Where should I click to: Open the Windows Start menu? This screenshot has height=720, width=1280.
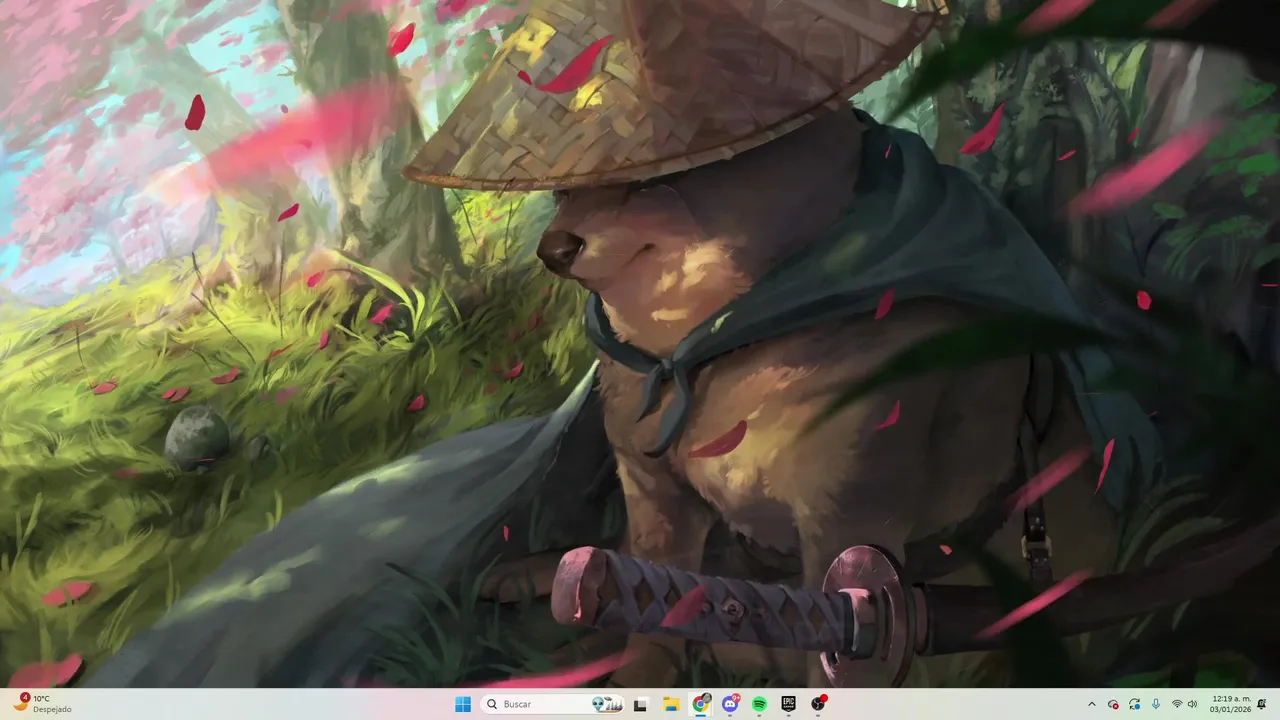point(463,704)
